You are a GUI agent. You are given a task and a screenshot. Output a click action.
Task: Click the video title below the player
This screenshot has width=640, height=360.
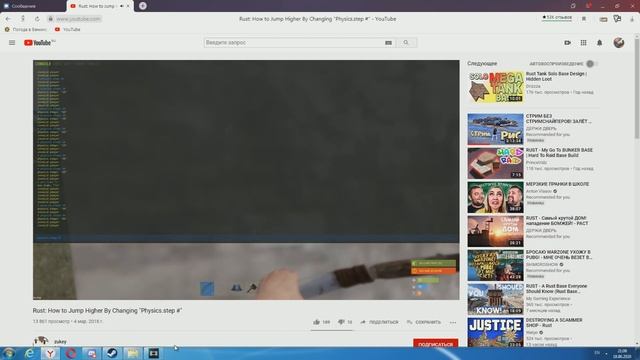coord(107,311)
